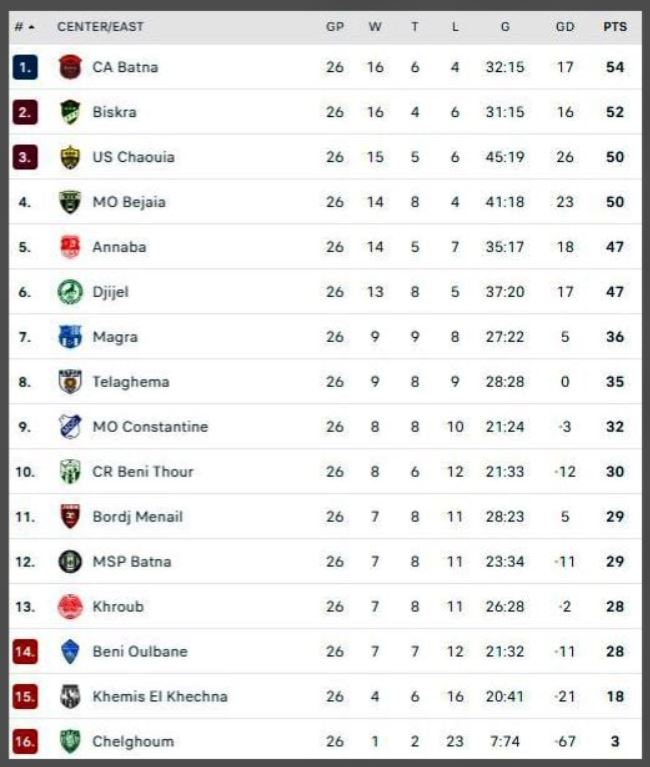Screen dimensions: 650x767
Task: Click the Djijel green round logo
Action: pyautogui.click(x=70, y=292)
